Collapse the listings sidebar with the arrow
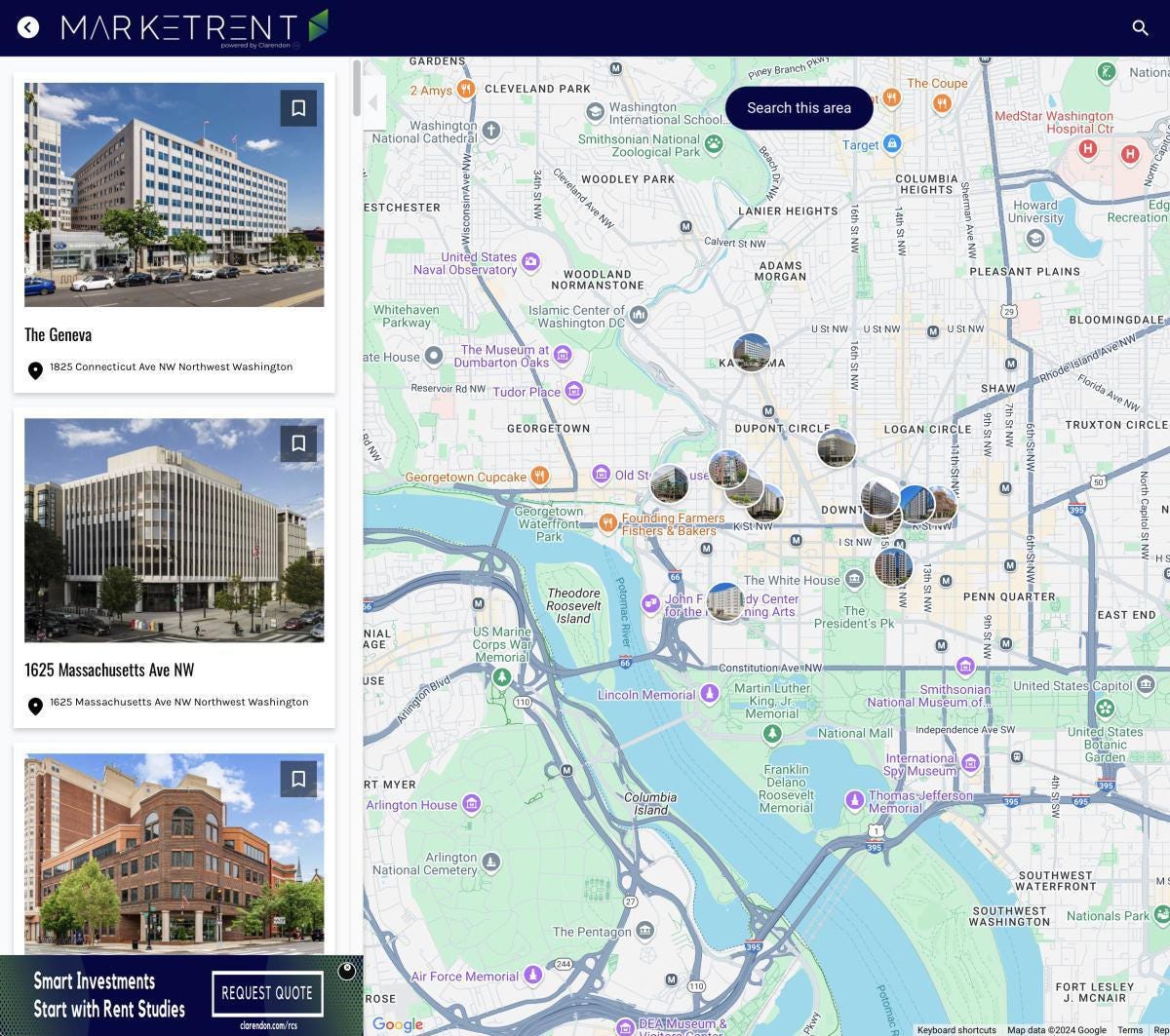Viewport: 1170px width, 1036px height. point(371,102)
